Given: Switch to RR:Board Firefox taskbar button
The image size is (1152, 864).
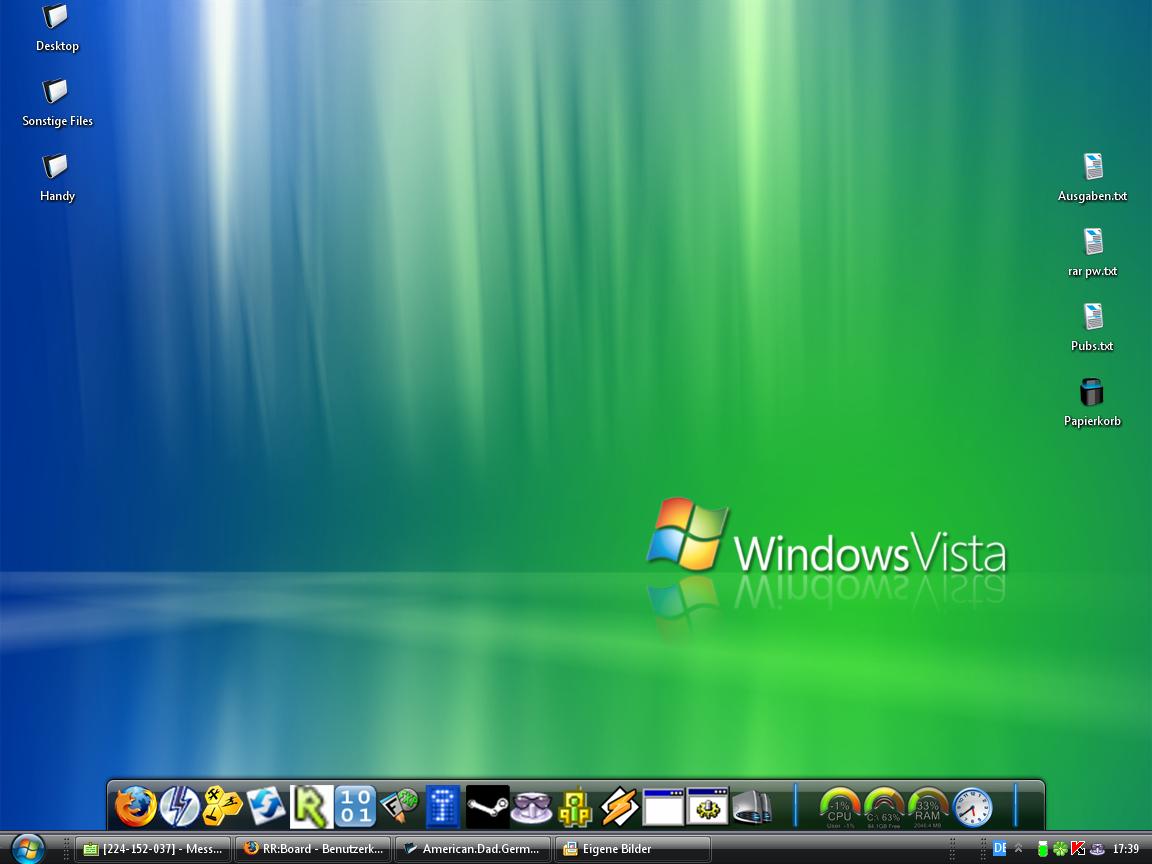Looking at the screenshot, I should [314, 849].
